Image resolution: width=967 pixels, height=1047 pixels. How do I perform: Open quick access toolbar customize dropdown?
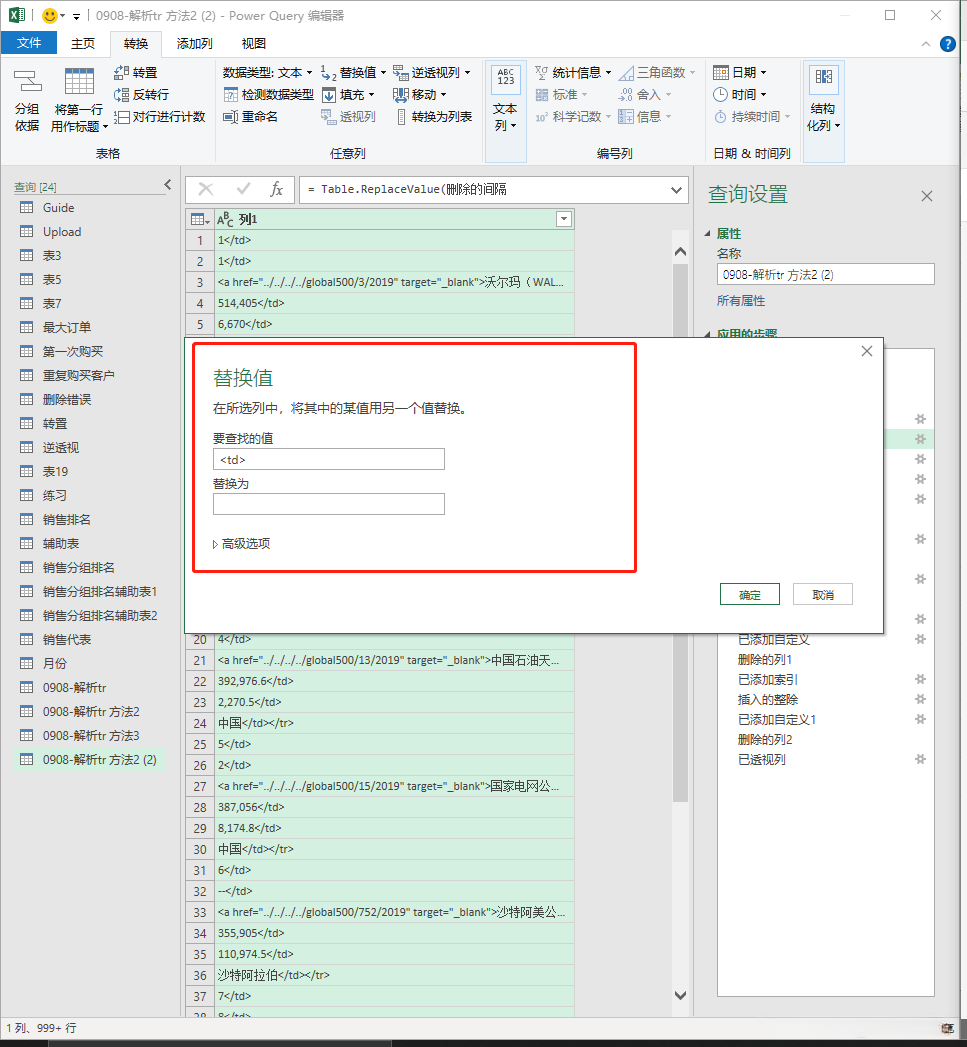tap(76, 16)
